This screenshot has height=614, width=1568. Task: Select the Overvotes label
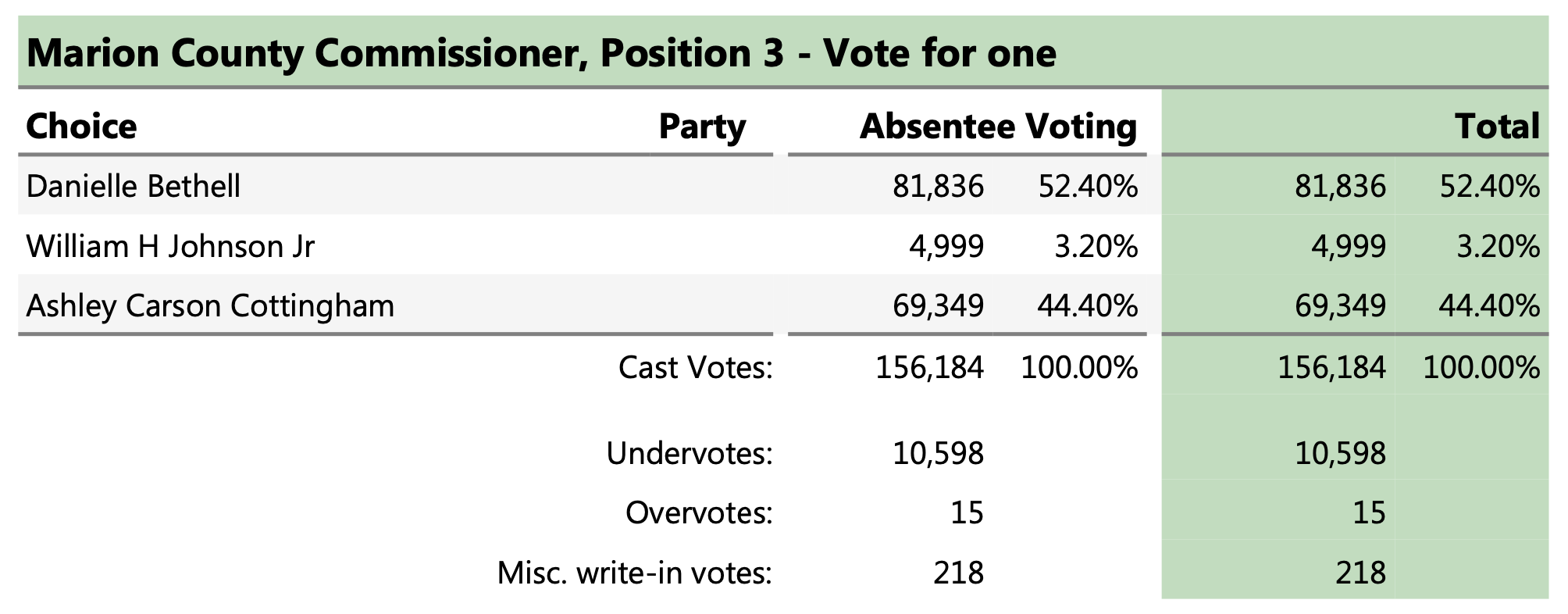pos(699,512)
